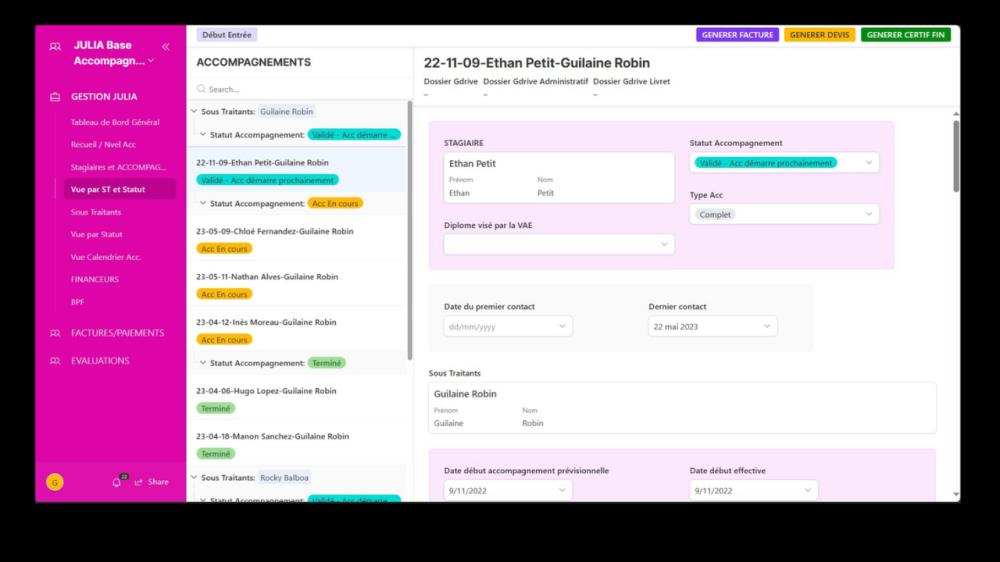The height and width of the screenshot is (562, 1000).
Task: Collapse the Acc En cours status group
Action: click(203, 203)
